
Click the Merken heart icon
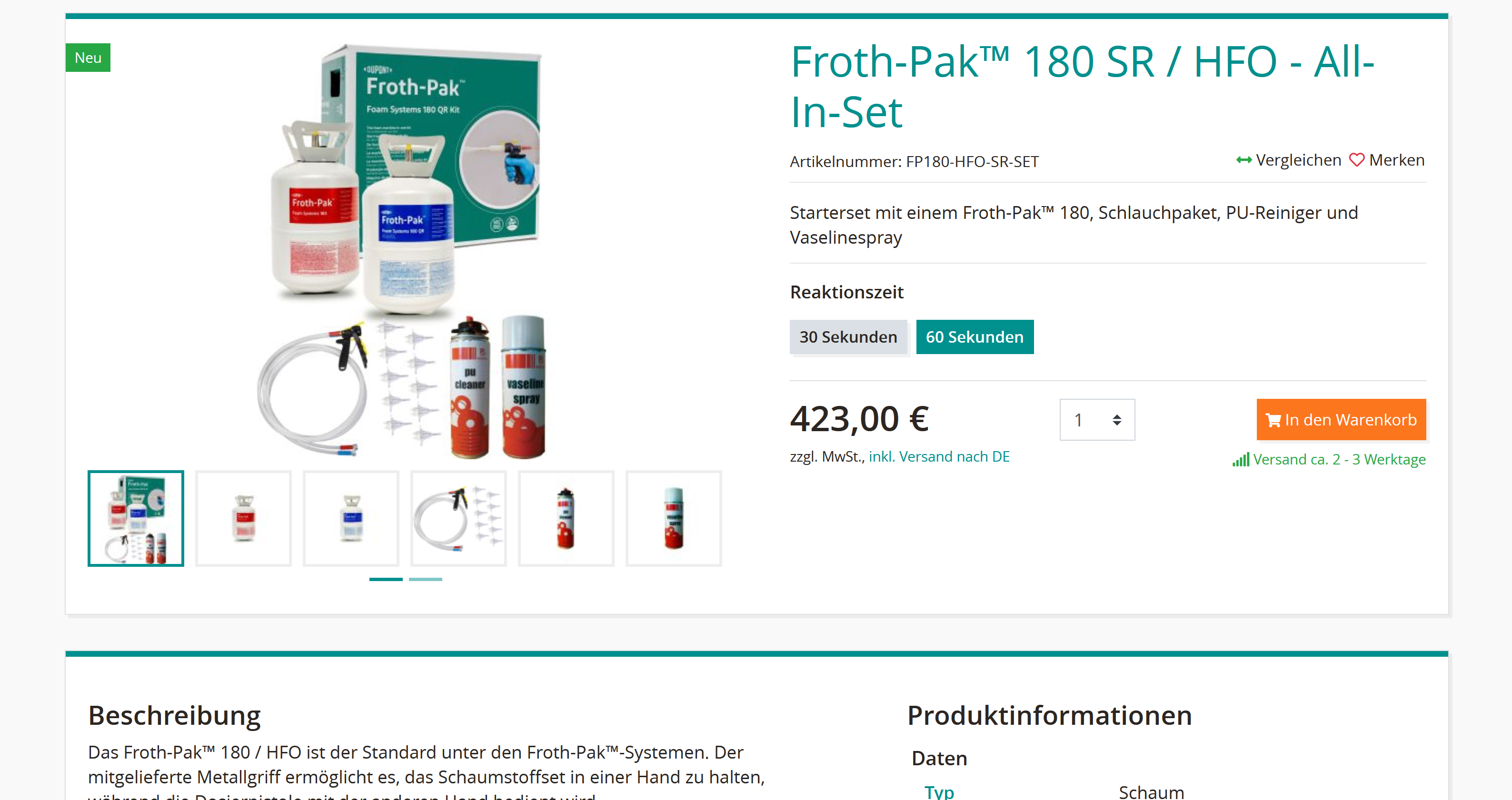pyautogui.click(x=1356, y=160)
